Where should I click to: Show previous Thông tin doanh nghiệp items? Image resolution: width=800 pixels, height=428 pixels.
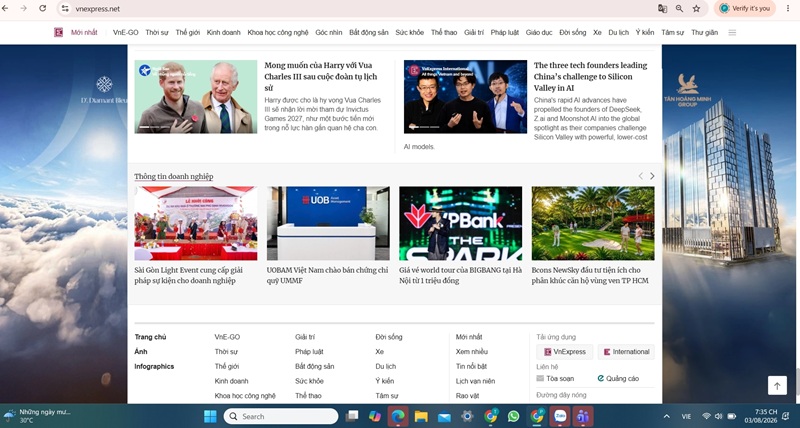tap(641, 176)
